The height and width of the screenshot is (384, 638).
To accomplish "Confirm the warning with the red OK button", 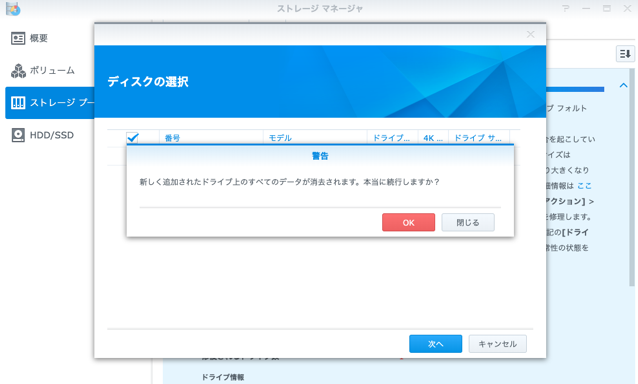I will coord(408,223).
